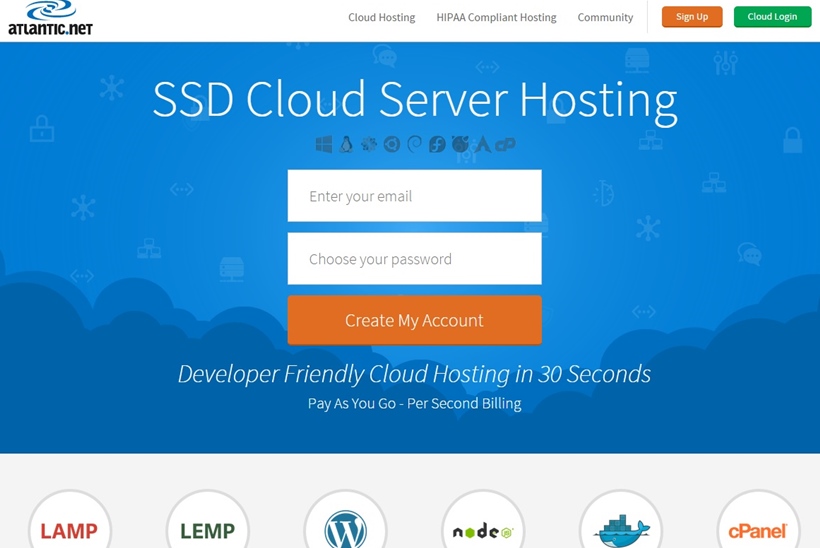Select the Ubuntu icon
The height and width of the screenshot is (548, 820).
pos(392,144)
